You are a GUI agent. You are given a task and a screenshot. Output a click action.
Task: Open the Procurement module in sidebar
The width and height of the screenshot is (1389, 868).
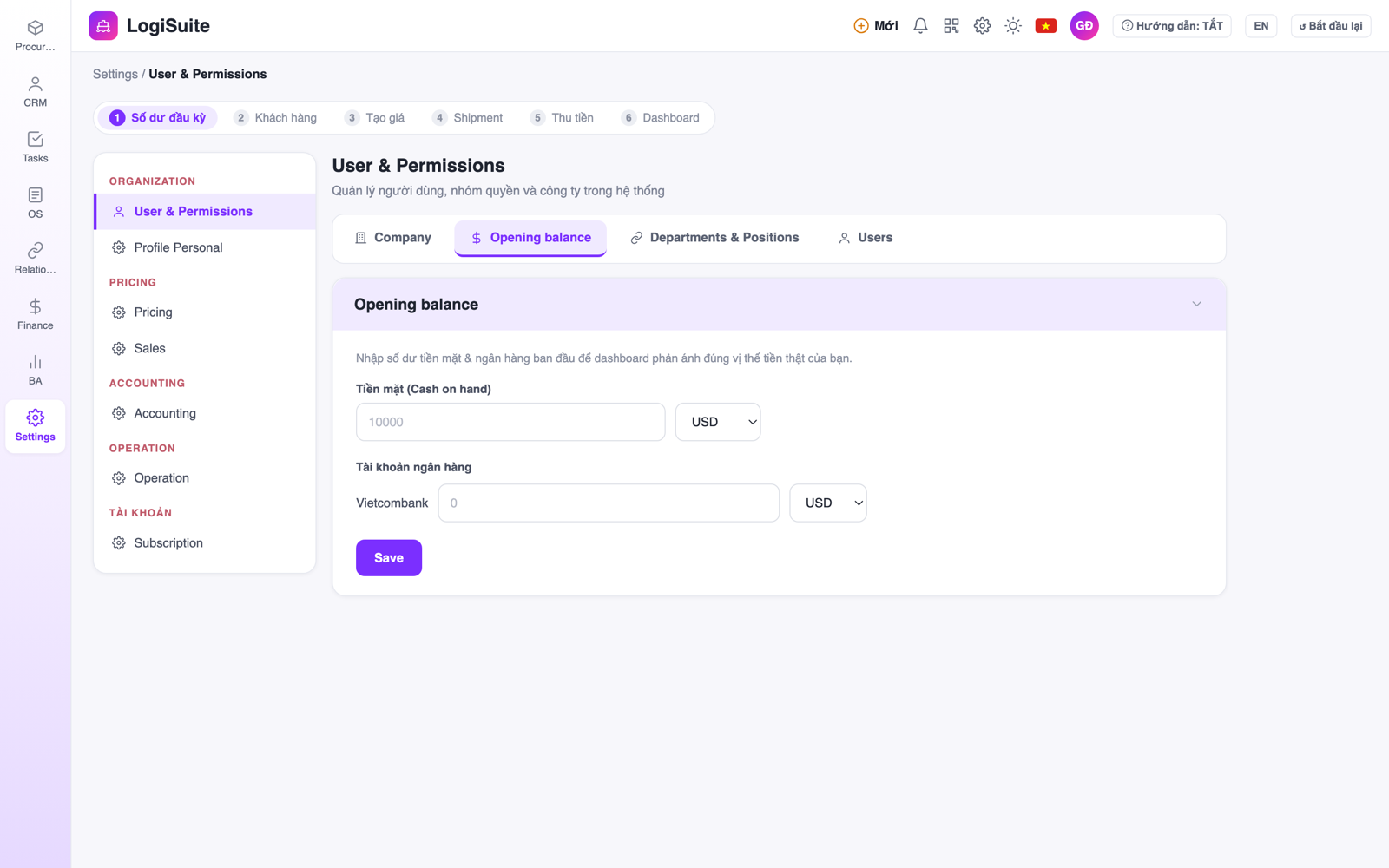tap(35, 36)
